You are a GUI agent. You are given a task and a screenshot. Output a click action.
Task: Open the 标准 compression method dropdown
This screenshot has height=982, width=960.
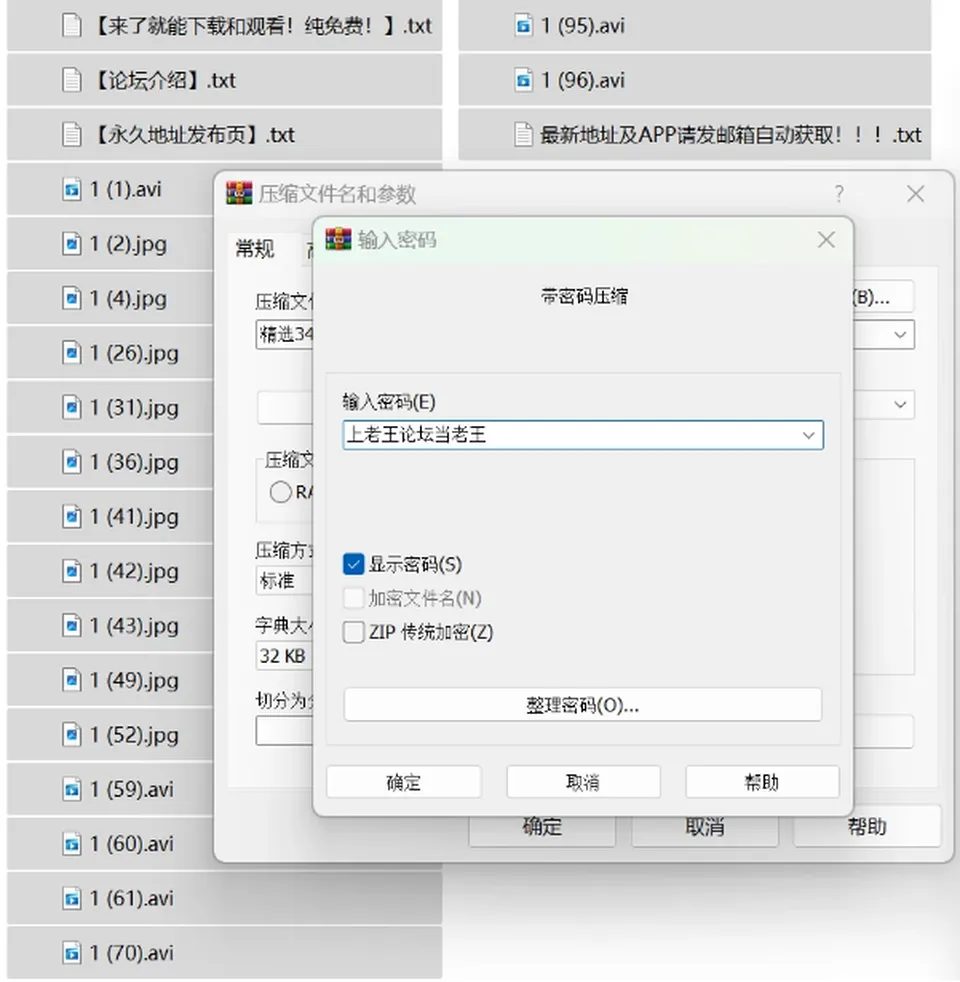(x=284, y=580)
